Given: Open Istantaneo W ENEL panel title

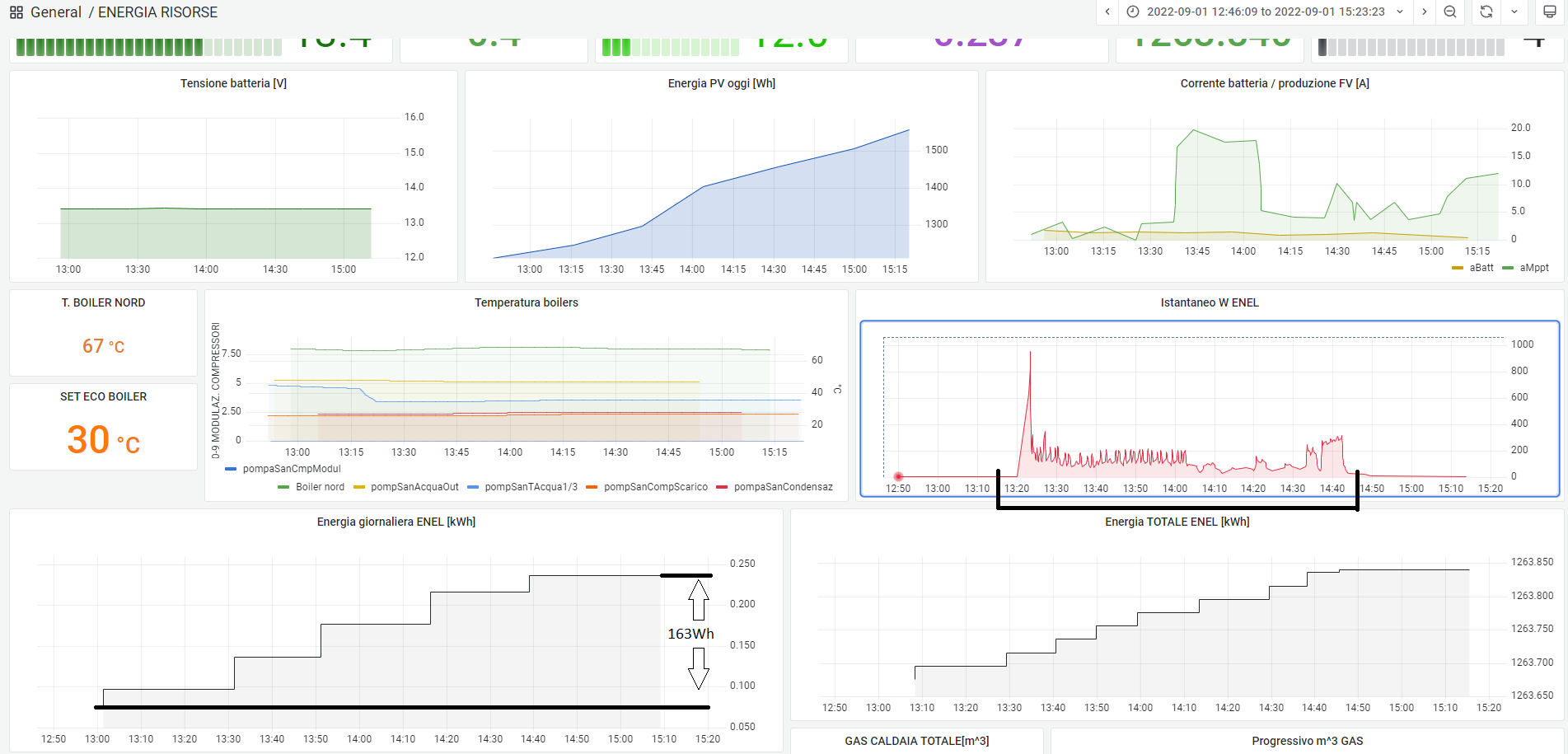Looking at the screenshot, I should (1210, 302).
